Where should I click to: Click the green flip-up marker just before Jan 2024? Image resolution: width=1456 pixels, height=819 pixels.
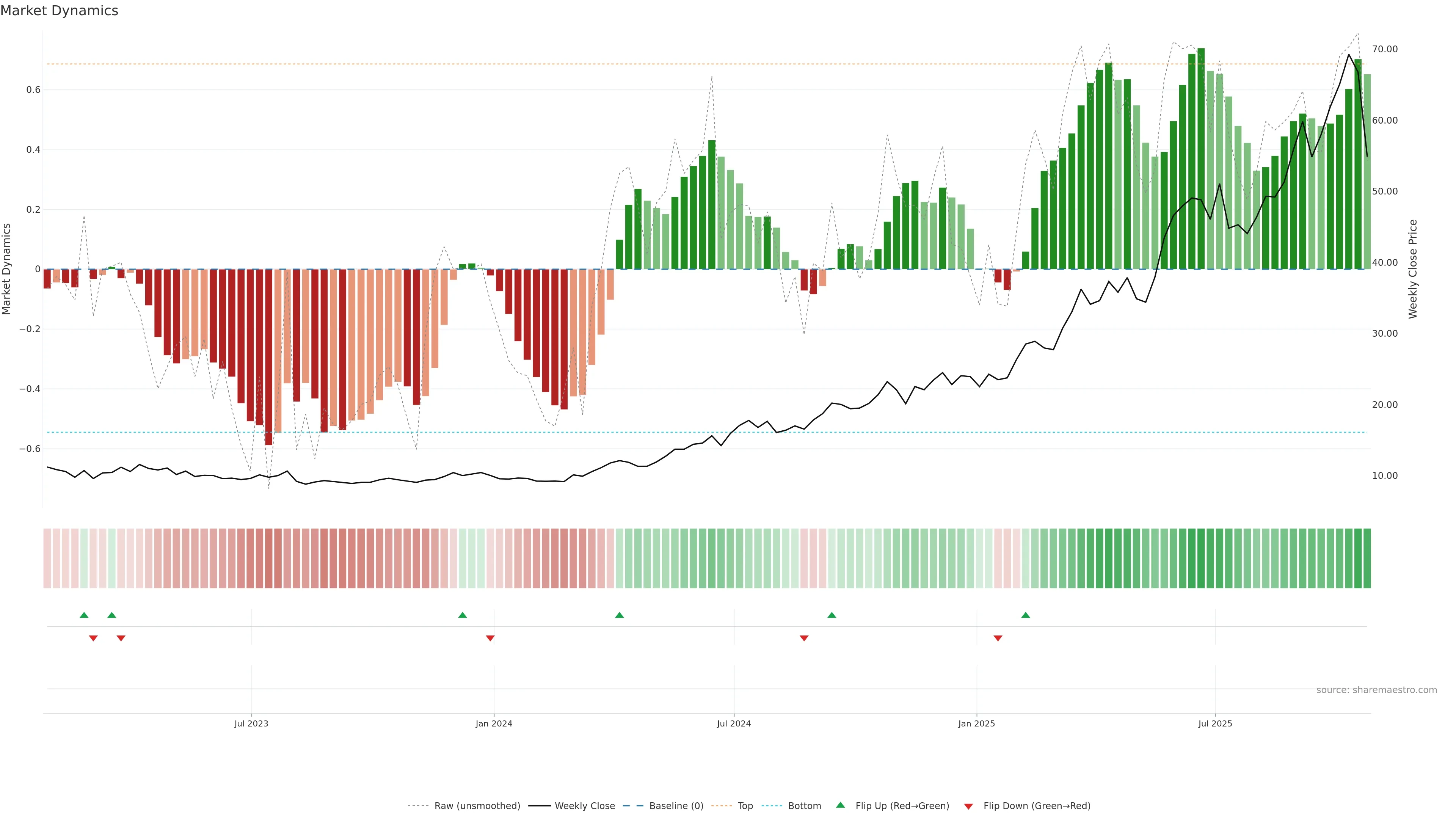[x=462, y=615]
